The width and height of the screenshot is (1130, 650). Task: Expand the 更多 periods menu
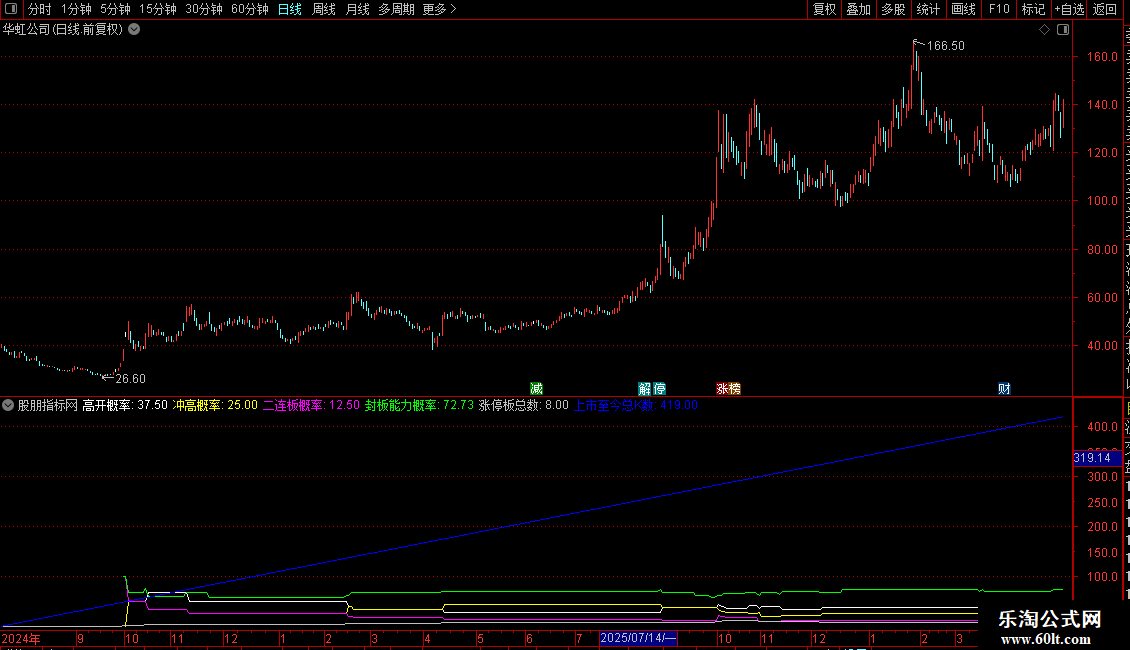439,9
